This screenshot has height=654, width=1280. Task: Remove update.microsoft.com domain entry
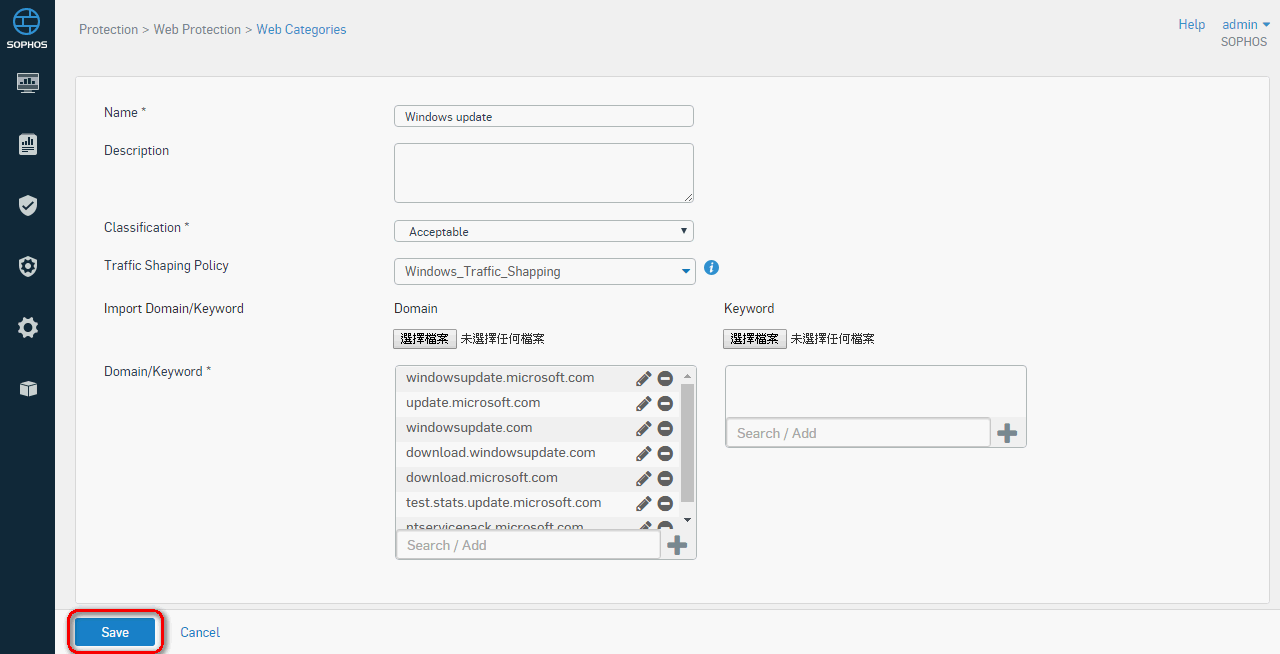coord(665,403)
